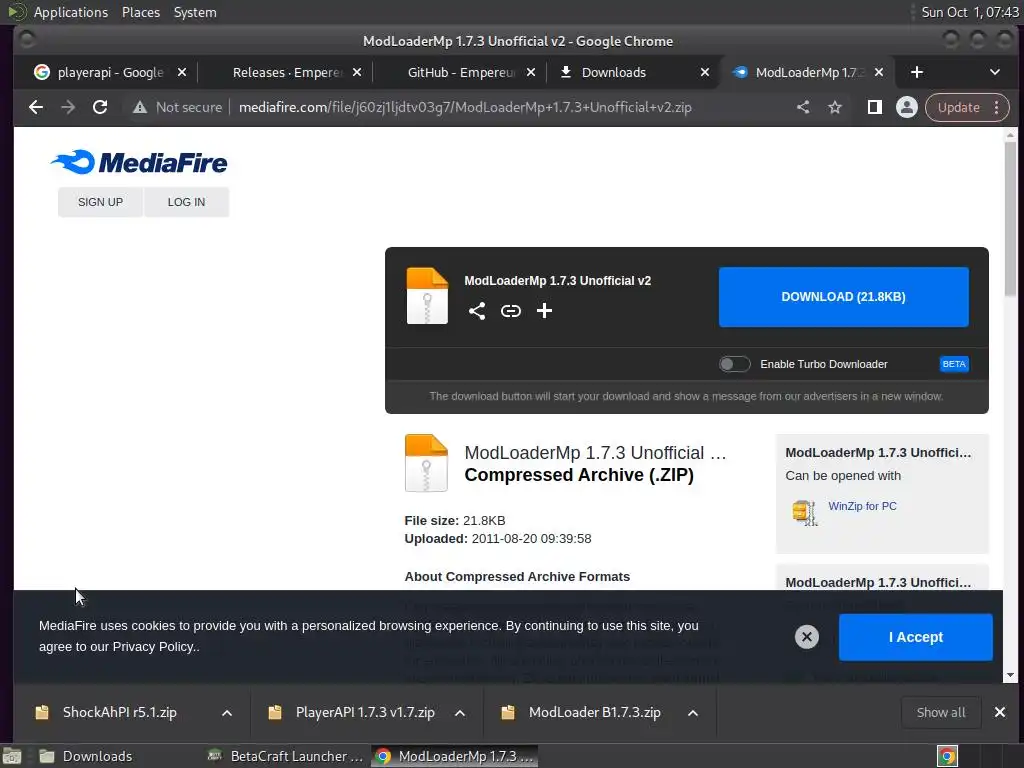
Task: Click the Chrome icon in the bottom panel tray
Action: tap(948, 756)
